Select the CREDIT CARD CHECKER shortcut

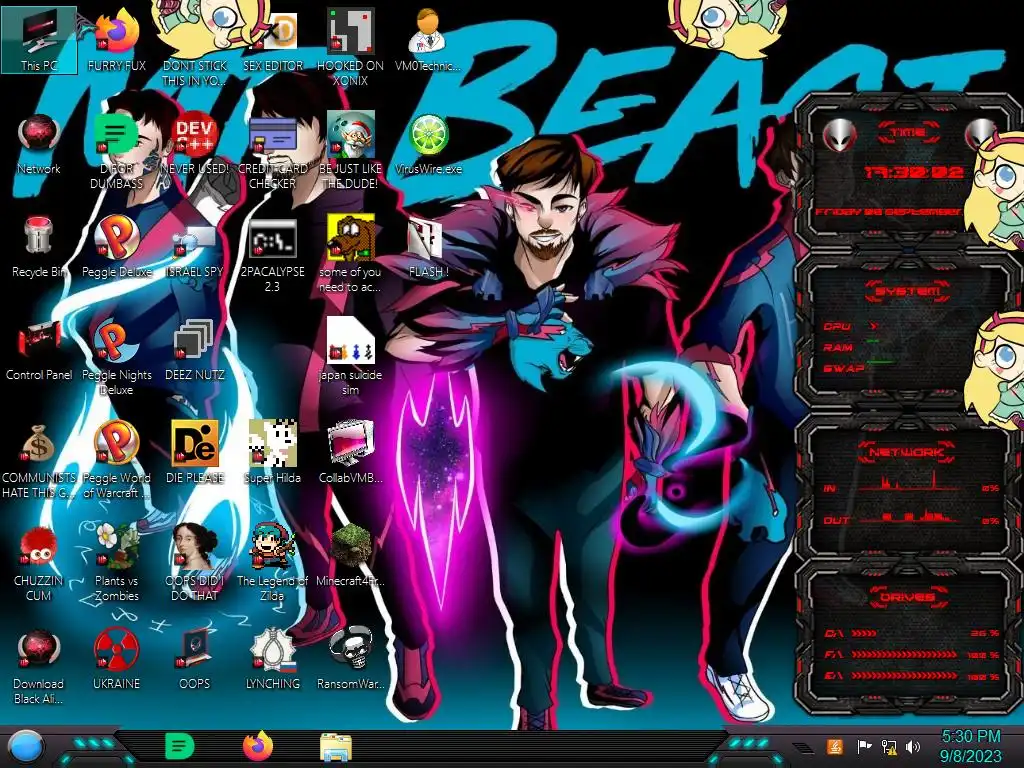(272, 152)
